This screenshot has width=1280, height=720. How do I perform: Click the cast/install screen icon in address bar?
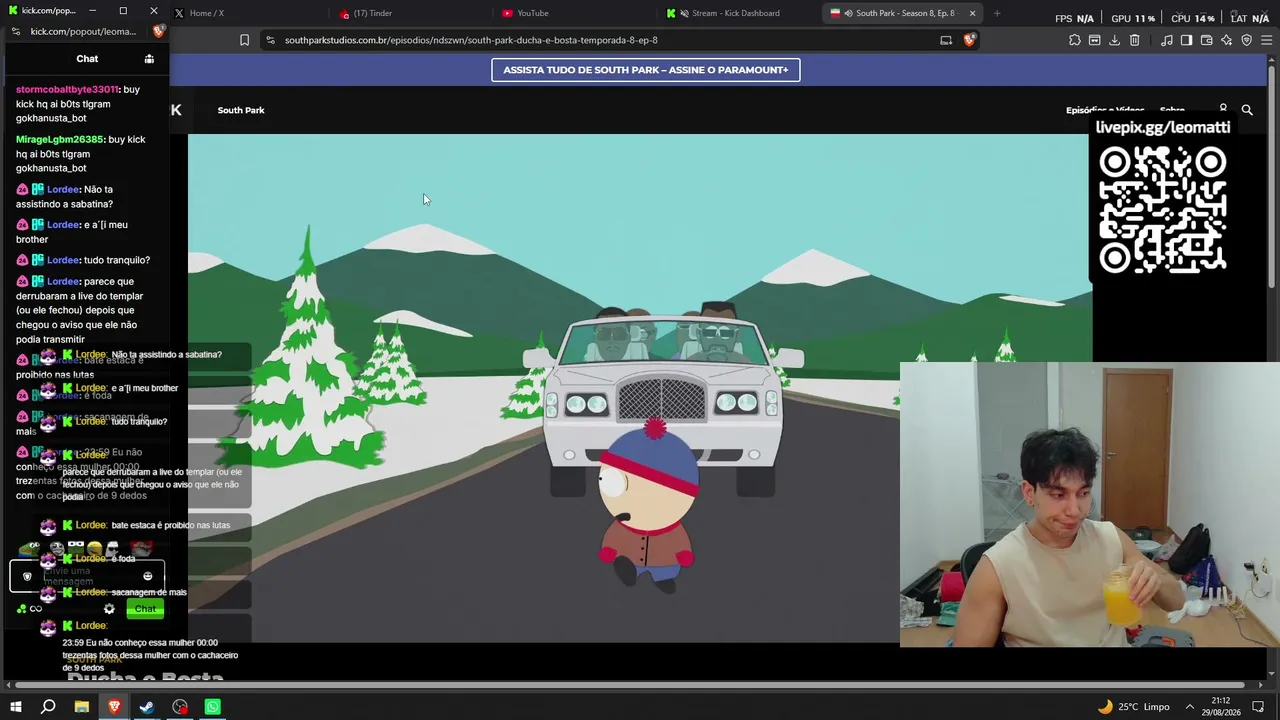point(946,40)
